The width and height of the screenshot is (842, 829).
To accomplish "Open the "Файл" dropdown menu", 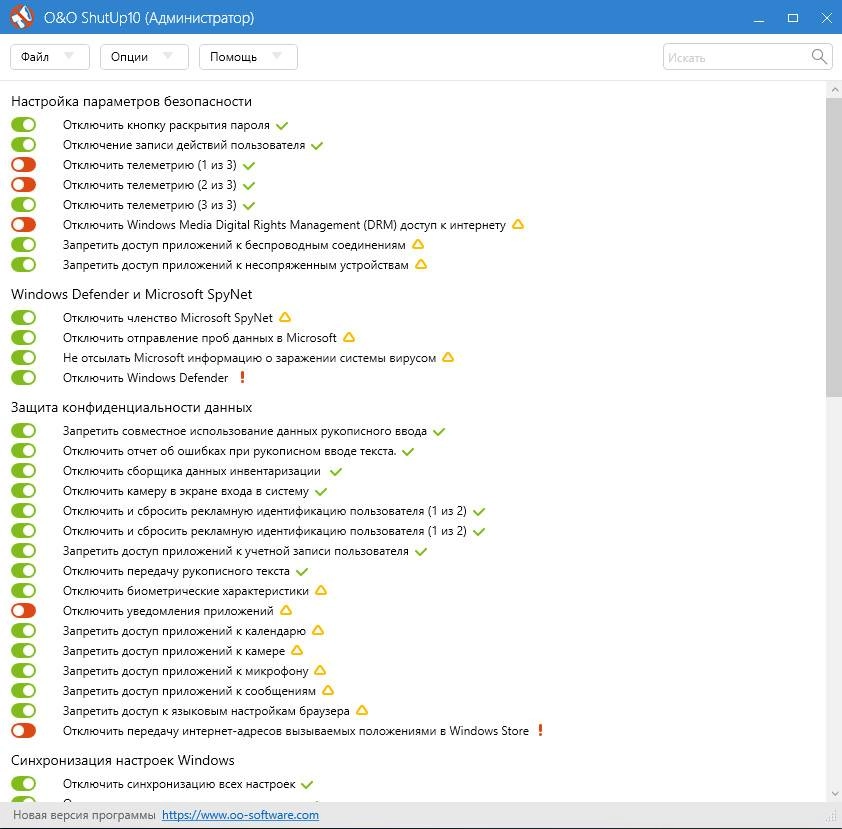I will (49, 56).
